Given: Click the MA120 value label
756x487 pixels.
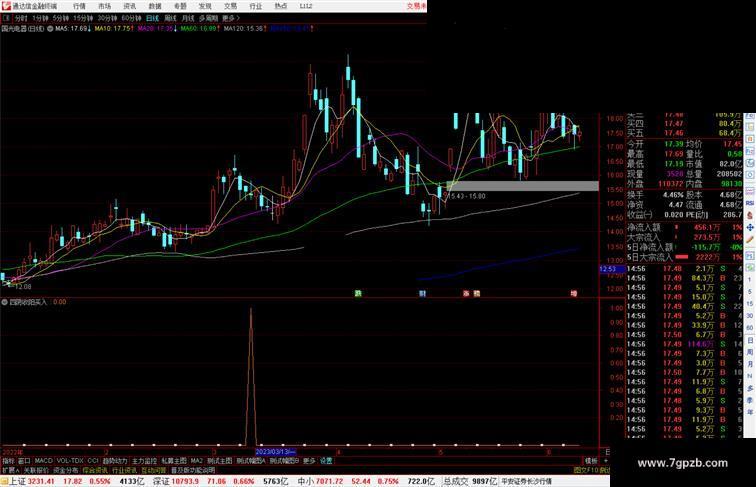Looking at the screenshot, I should [x=243, y=29].
